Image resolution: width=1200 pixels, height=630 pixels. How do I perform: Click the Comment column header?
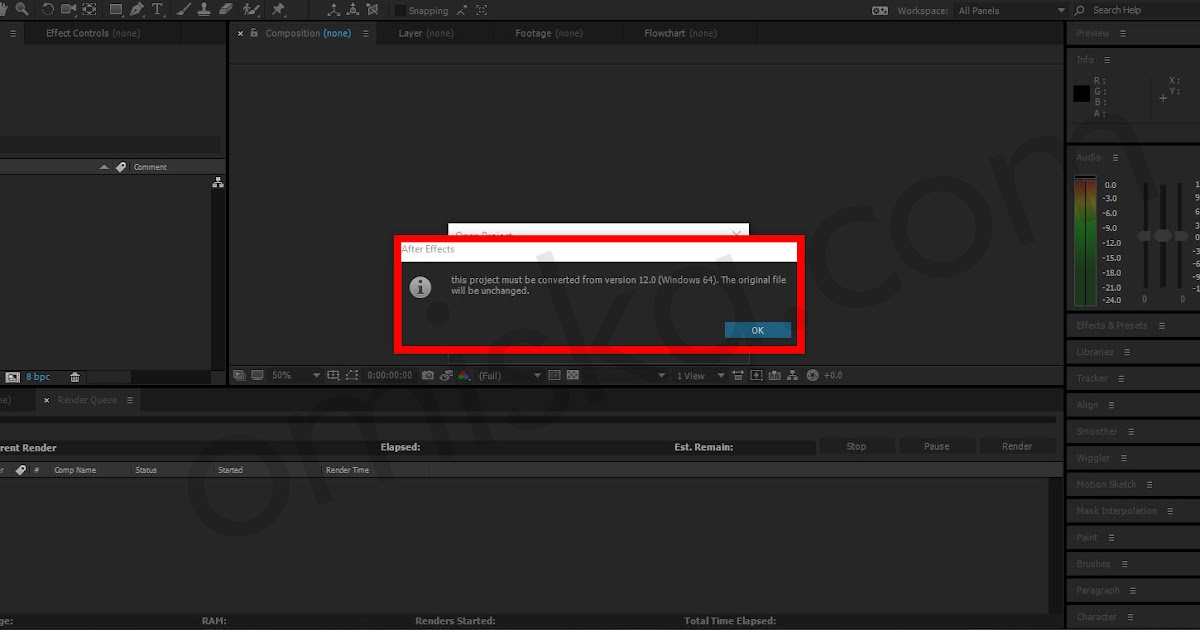tap(150, 167)
